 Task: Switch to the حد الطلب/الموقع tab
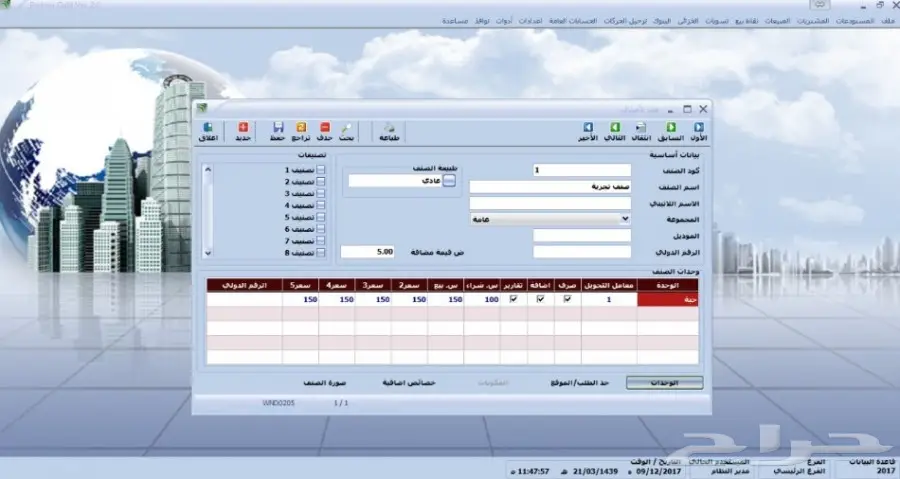tap(580, 383)
